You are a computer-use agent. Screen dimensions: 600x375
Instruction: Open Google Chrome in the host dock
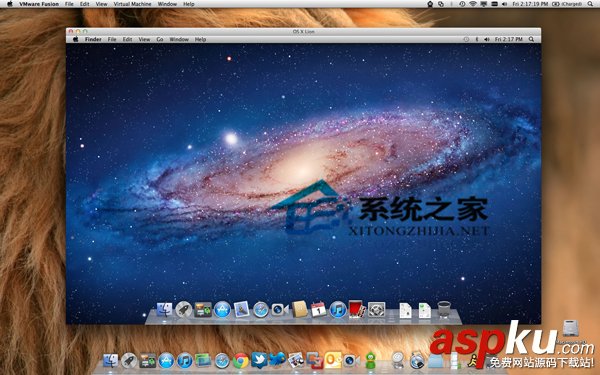241,361
